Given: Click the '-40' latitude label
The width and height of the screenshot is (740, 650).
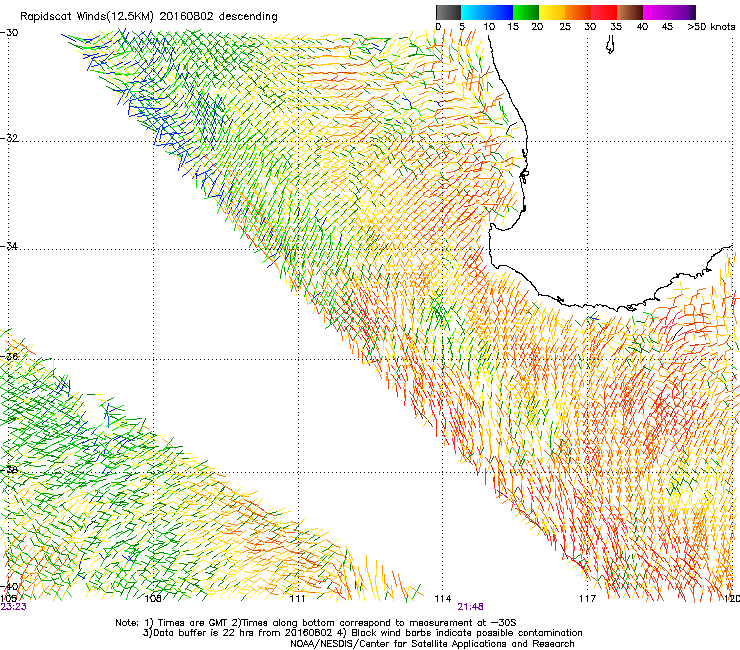Looking at the screenshot, I should [x=9, y=586].
